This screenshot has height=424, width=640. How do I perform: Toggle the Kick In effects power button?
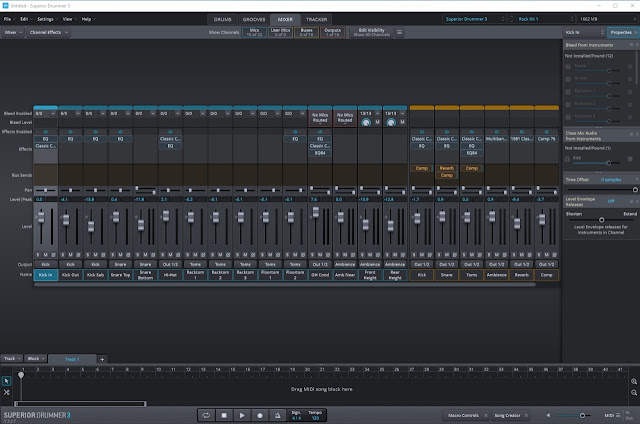pyautogui.click(x=45, y=132)
